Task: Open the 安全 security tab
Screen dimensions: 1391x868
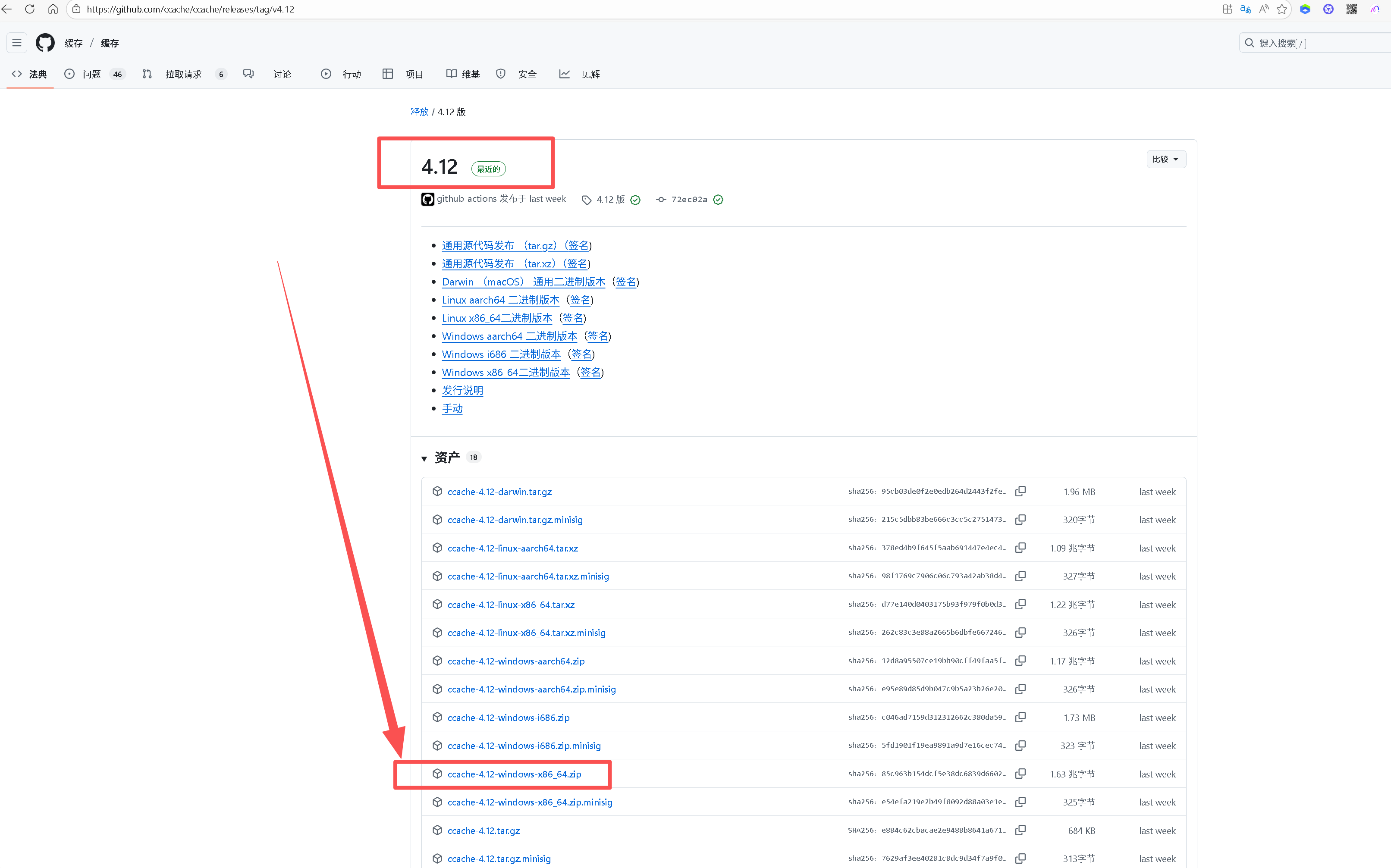Action: click(517, 74)
